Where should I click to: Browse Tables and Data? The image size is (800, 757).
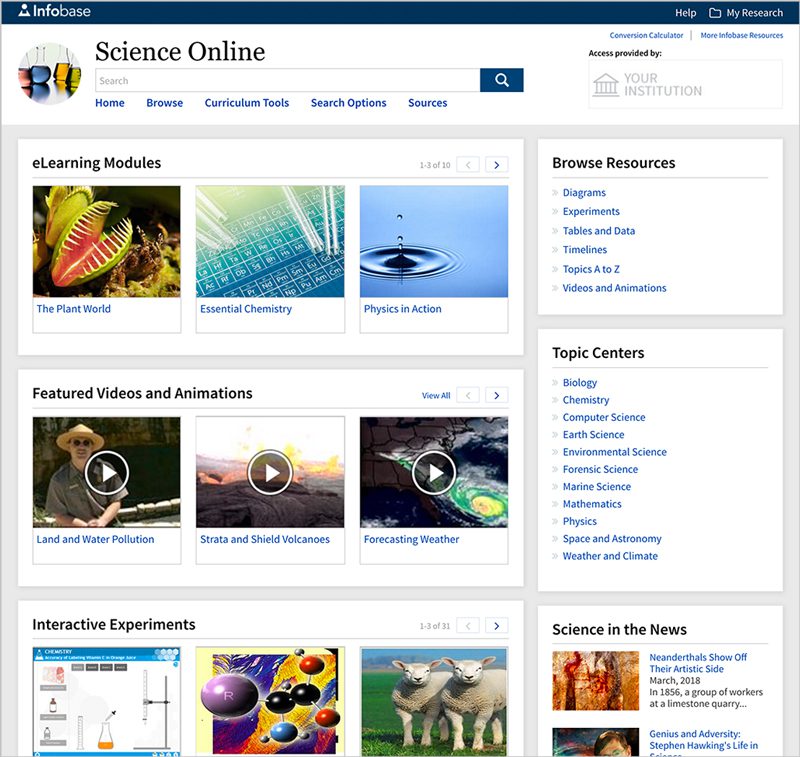[598, 231]
